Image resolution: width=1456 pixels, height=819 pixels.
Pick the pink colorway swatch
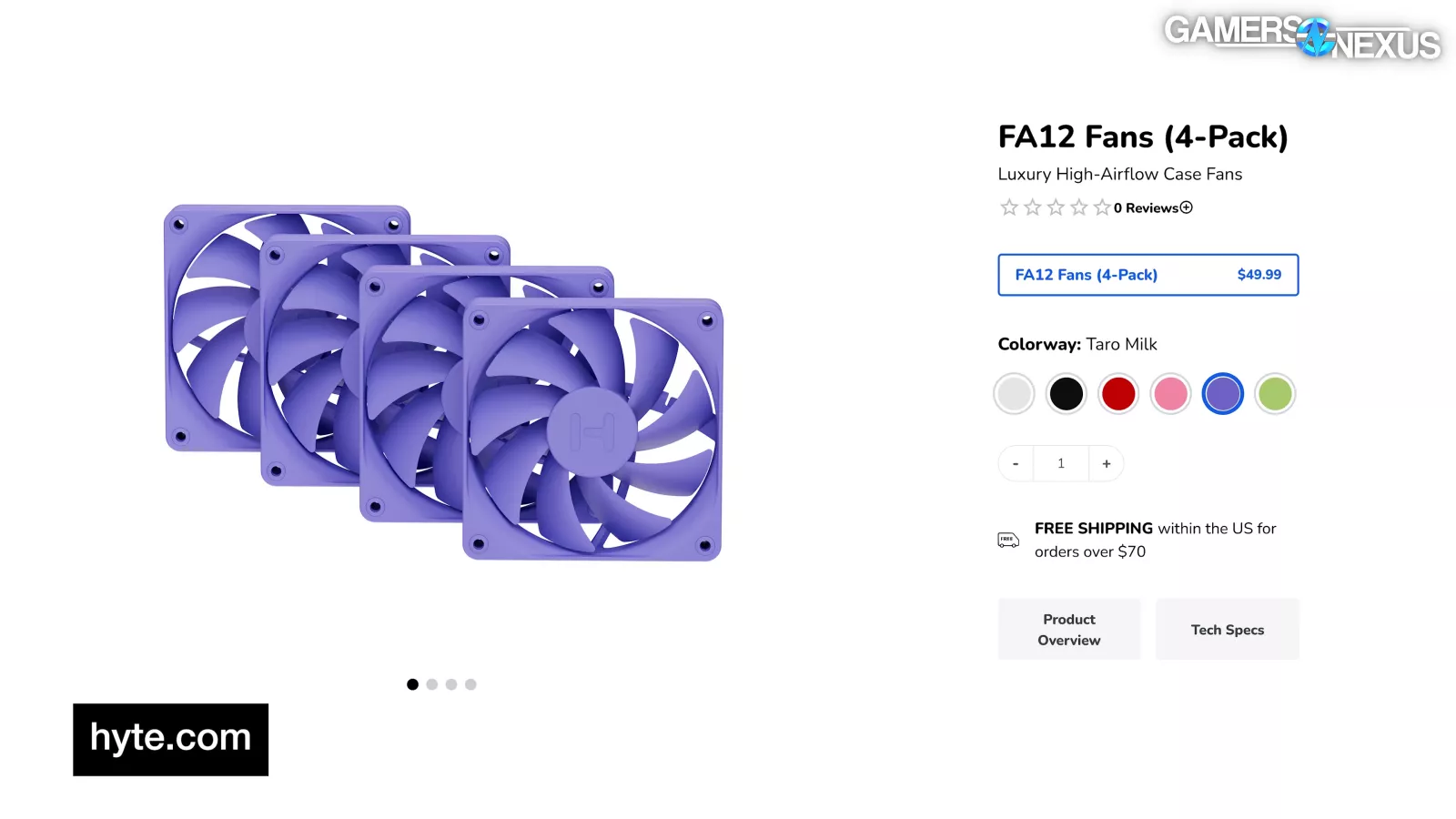tap(1170, 394)
